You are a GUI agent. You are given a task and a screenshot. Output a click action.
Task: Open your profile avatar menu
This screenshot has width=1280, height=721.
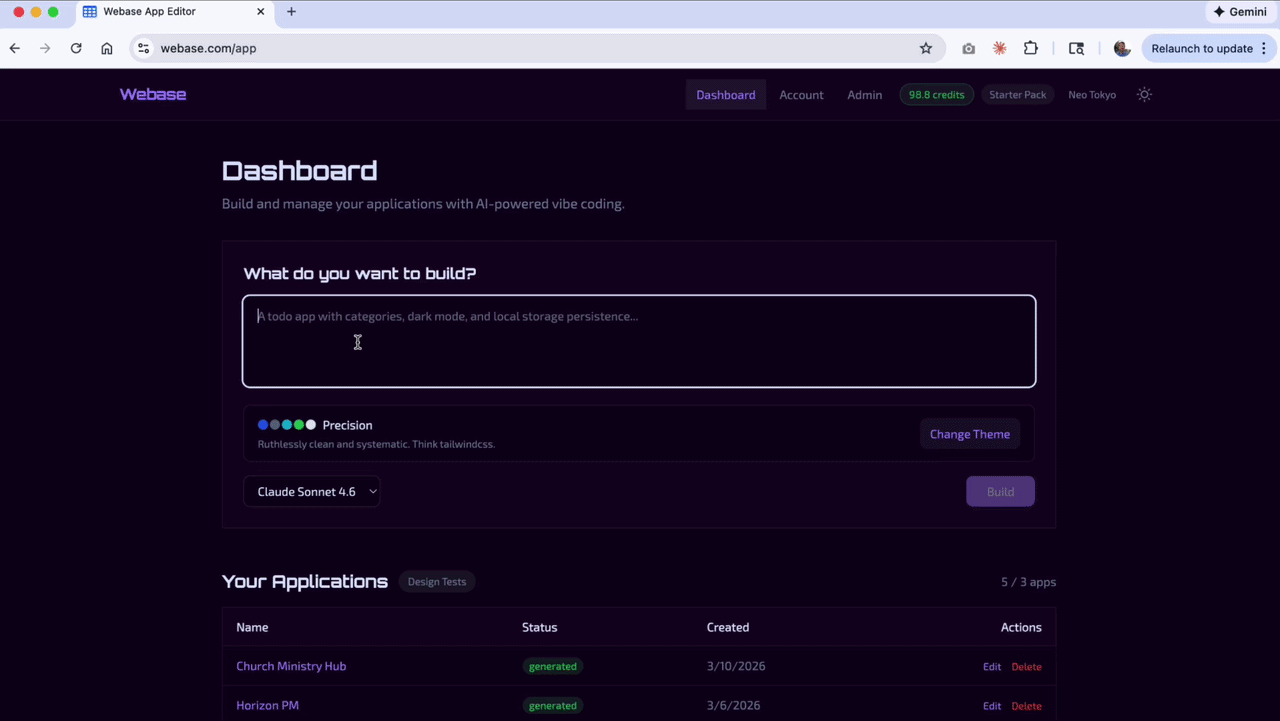[1121, 47]
